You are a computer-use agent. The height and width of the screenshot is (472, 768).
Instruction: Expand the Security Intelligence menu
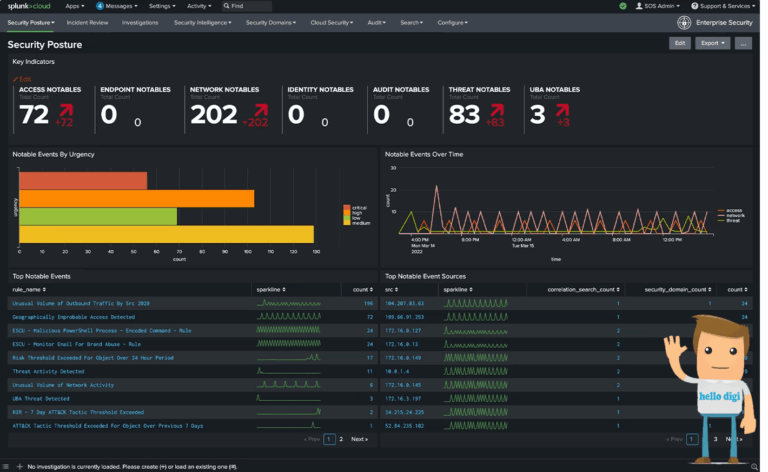coord(203,23)
